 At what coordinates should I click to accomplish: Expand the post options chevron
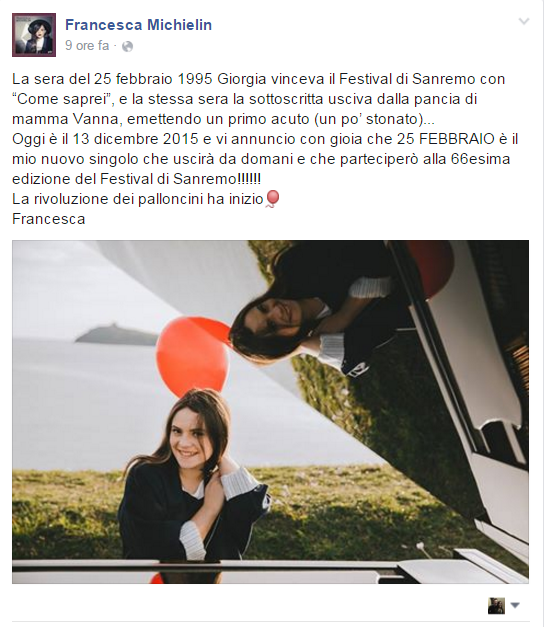[524, 21]
